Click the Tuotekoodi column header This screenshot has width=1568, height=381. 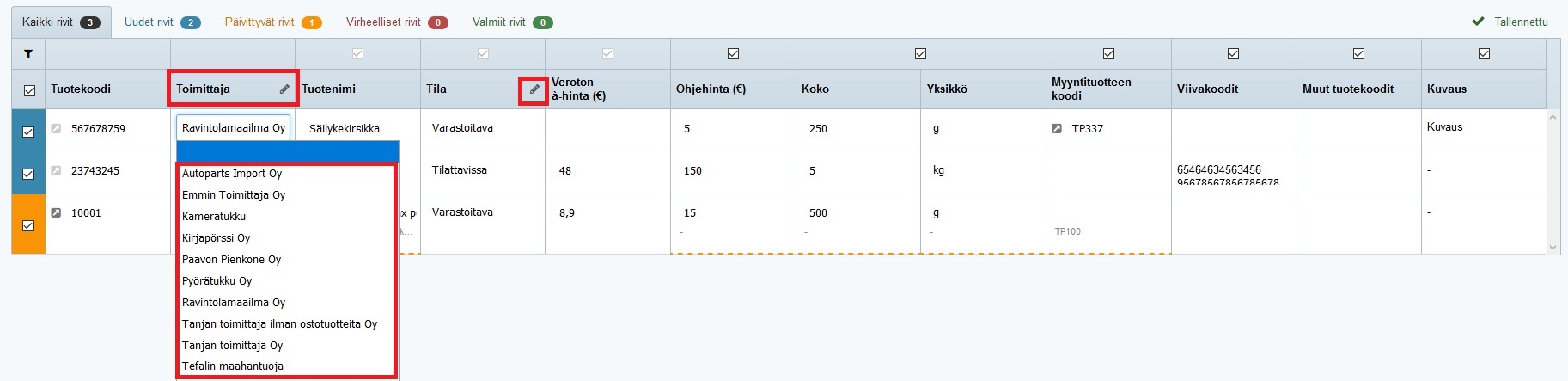tap(81, 89)
